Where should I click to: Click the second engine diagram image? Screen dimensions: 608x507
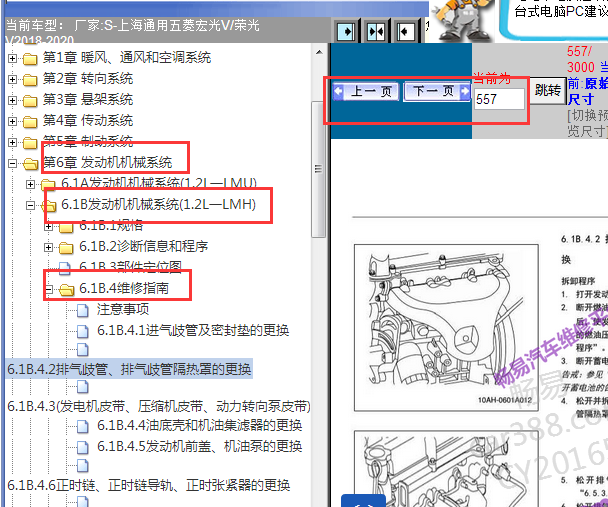pos(446,469)
